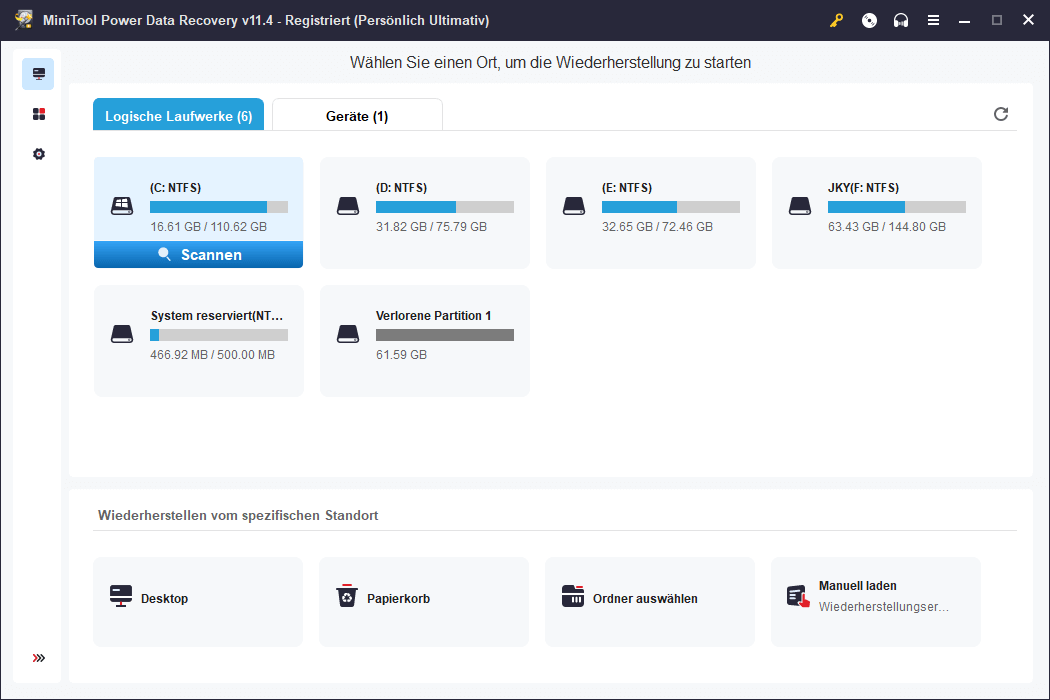Refresh the drive list
The height and width of the screenshot is (700, 1050).
(1001, 114)
